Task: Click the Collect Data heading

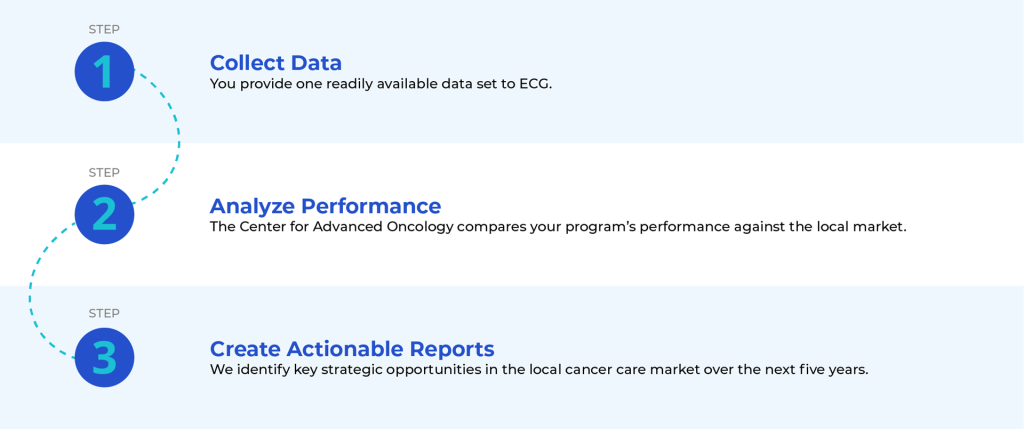Action: (276, 63)
